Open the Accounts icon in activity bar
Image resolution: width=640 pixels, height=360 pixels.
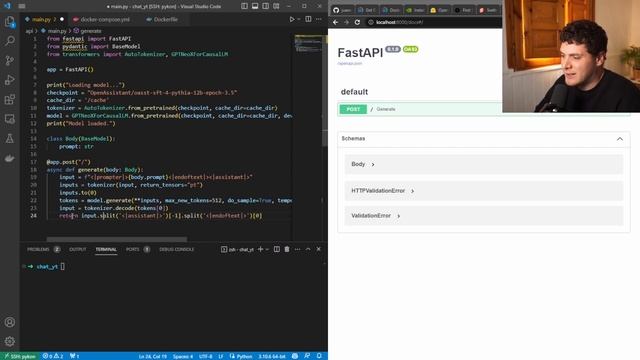click(x=9, y=322)
